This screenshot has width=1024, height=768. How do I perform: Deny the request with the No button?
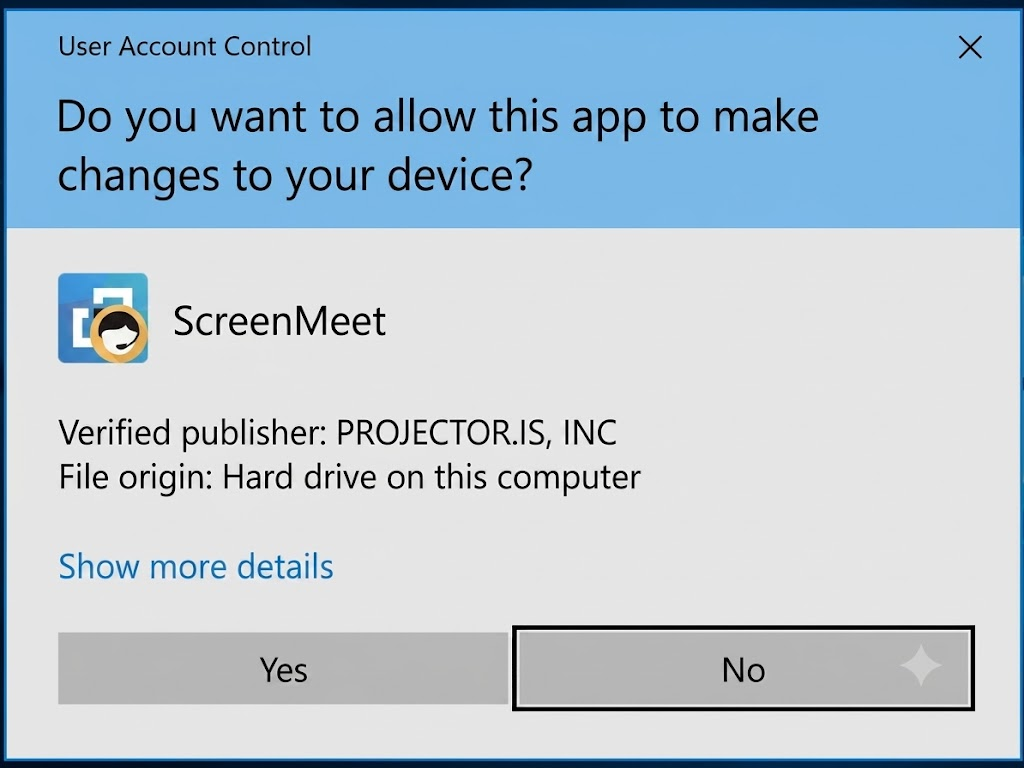743,668
